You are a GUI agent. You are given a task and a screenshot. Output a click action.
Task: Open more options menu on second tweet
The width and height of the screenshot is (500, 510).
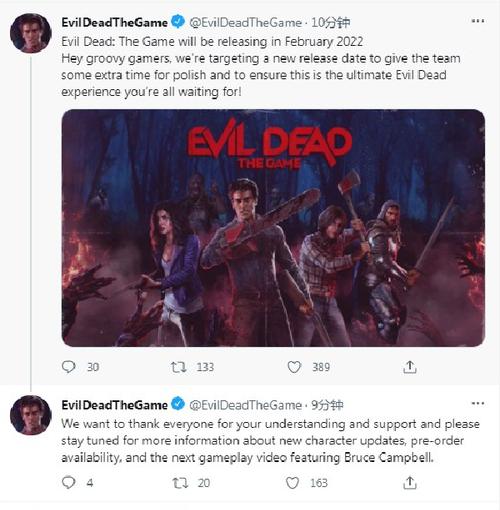(x=478, y=403)
